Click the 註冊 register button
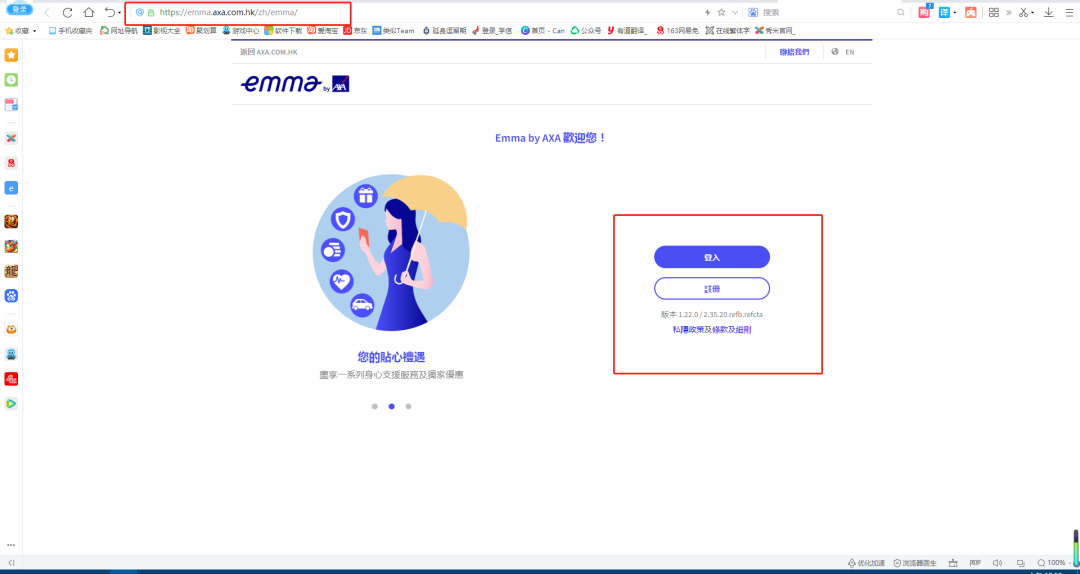 712,289
